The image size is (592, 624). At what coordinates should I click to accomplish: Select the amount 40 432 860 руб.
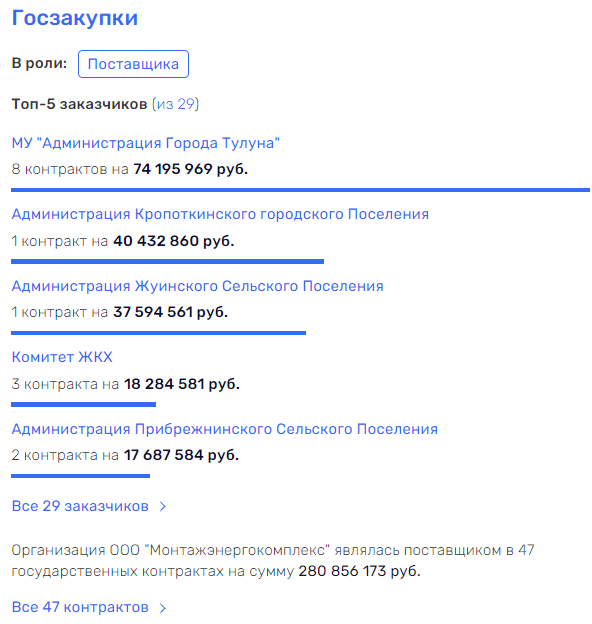[174, 241]
